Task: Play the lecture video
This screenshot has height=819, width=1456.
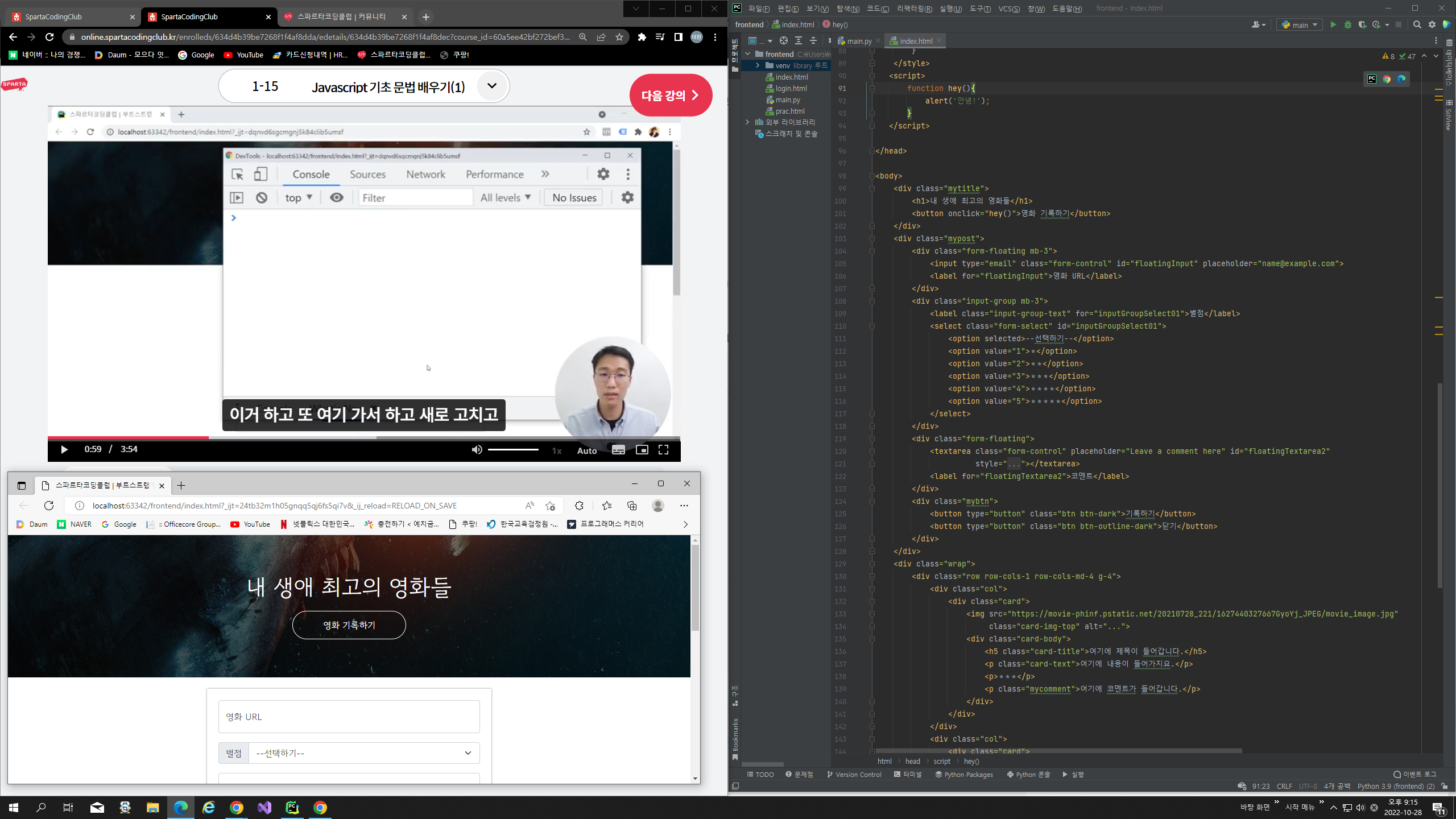Action: pos(64,450)
